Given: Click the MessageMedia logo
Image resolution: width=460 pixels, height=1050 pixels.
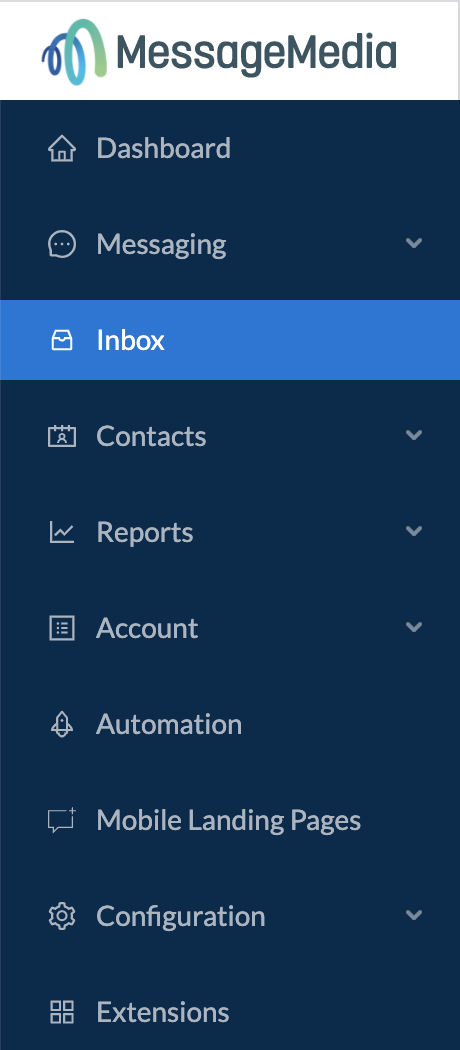Looking at the screenshot, I should point(219,52).
